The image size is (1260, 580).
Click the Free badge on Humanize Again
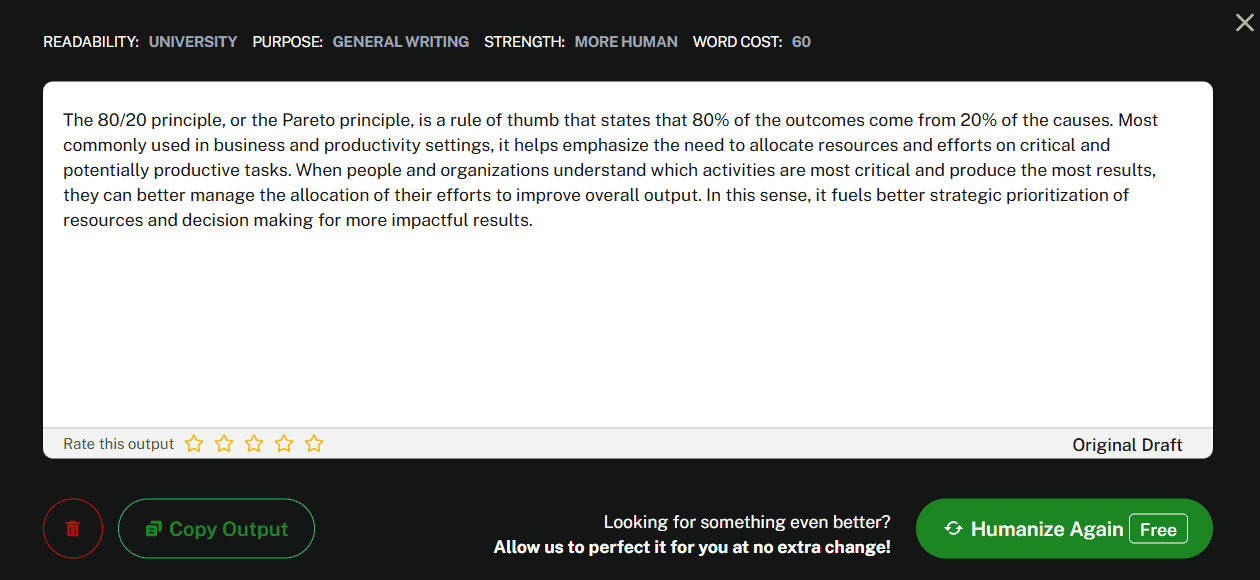1158,529
